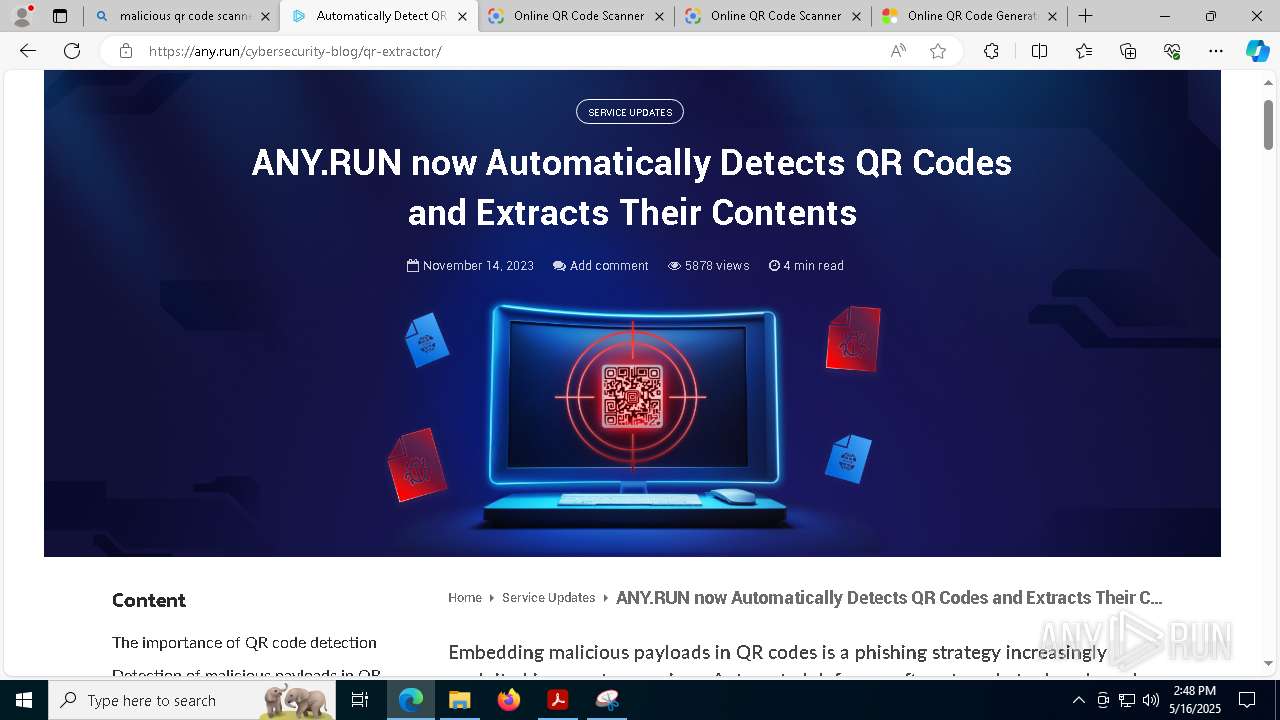Show hidden tray icons chevron
The image size is (1280, 720).
1078,700
